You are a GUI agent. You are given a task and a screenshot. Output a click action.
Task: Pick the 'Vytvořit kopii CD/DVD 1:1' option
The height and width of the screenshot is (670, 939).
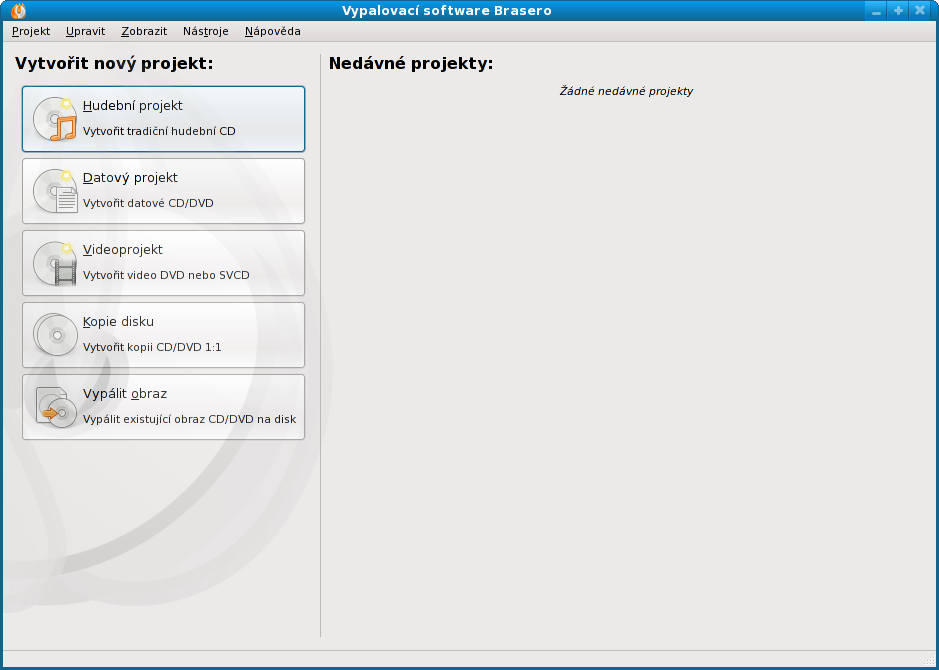coord(152,347)
